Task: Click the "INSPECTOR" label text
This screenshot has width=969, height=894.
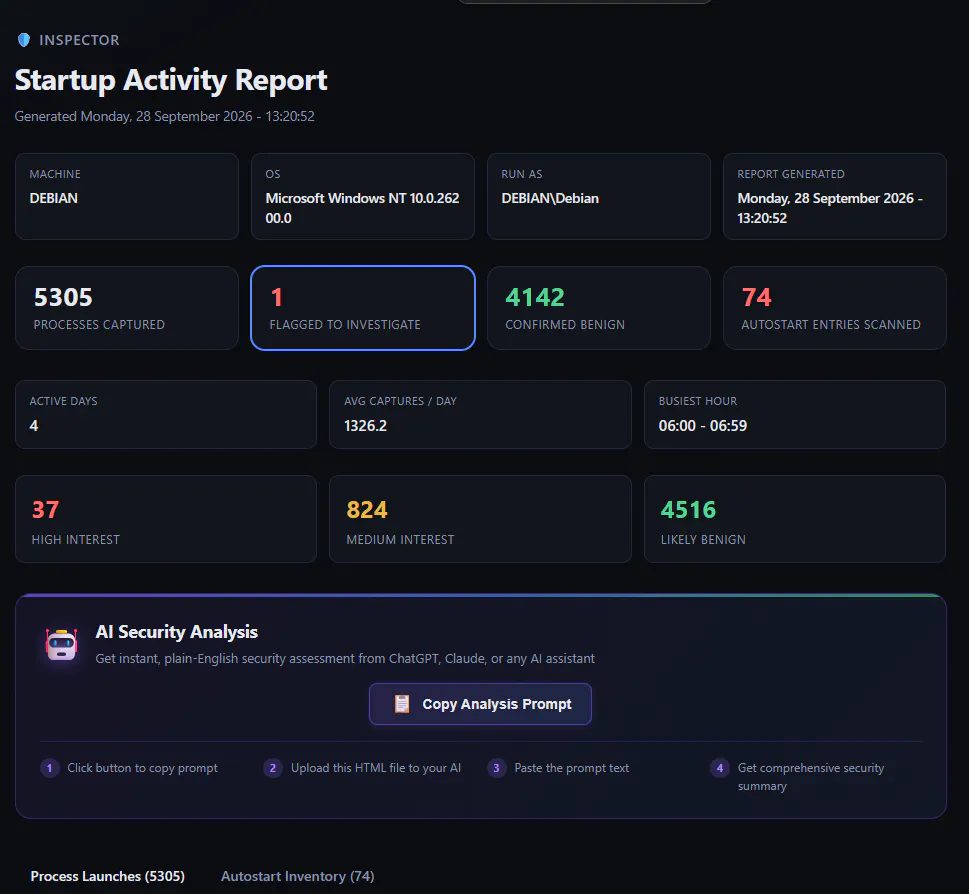Action: pyautogui.click(x=79, y=40)
